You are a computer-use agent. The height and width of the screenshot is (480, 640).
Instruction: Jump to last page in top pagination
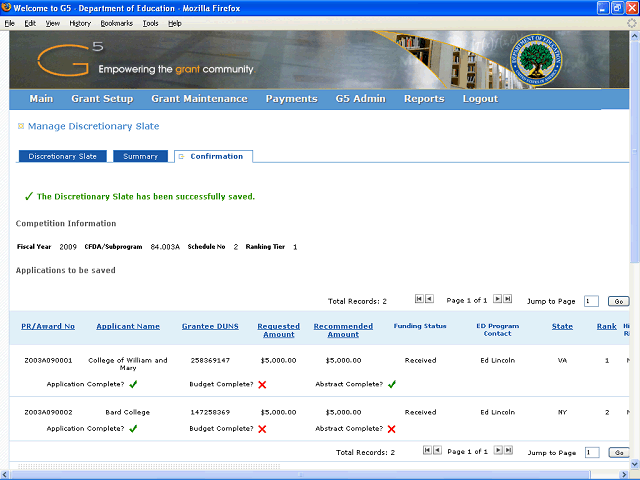[508, 299]
